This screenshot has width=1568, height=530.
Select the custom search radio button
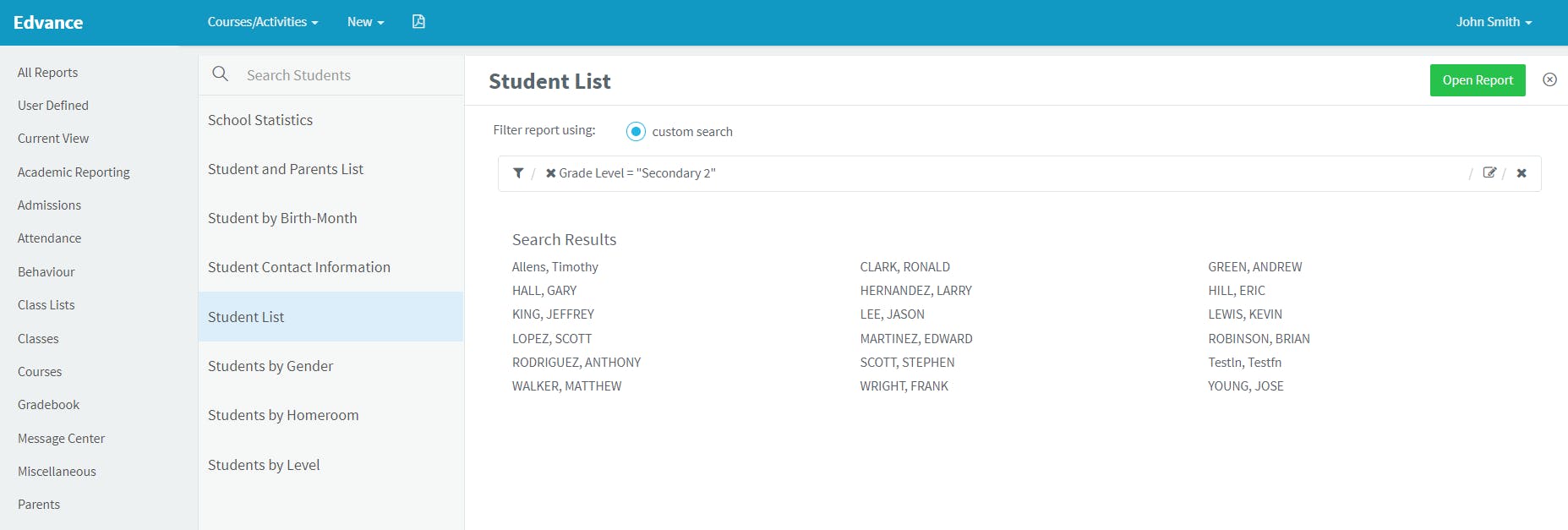636,131
